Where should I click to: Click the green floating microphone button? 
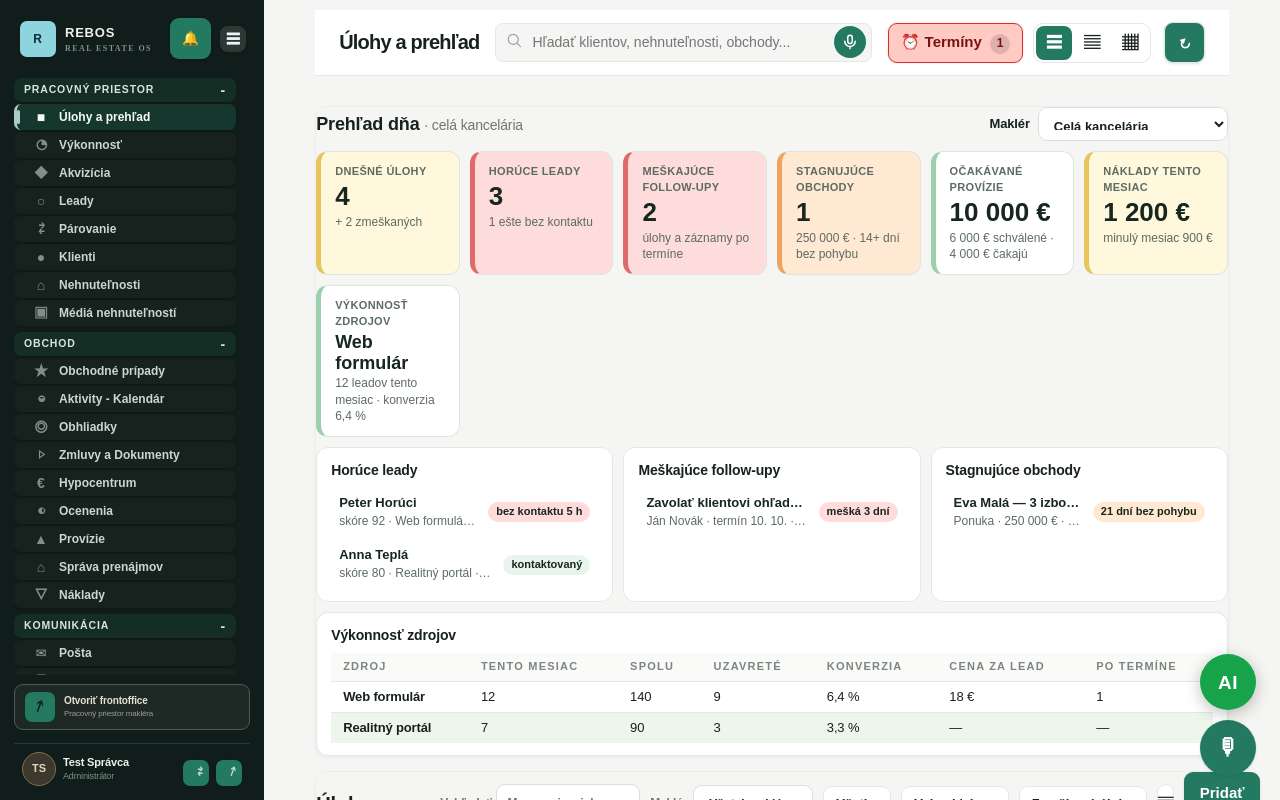coord(1228,748)
